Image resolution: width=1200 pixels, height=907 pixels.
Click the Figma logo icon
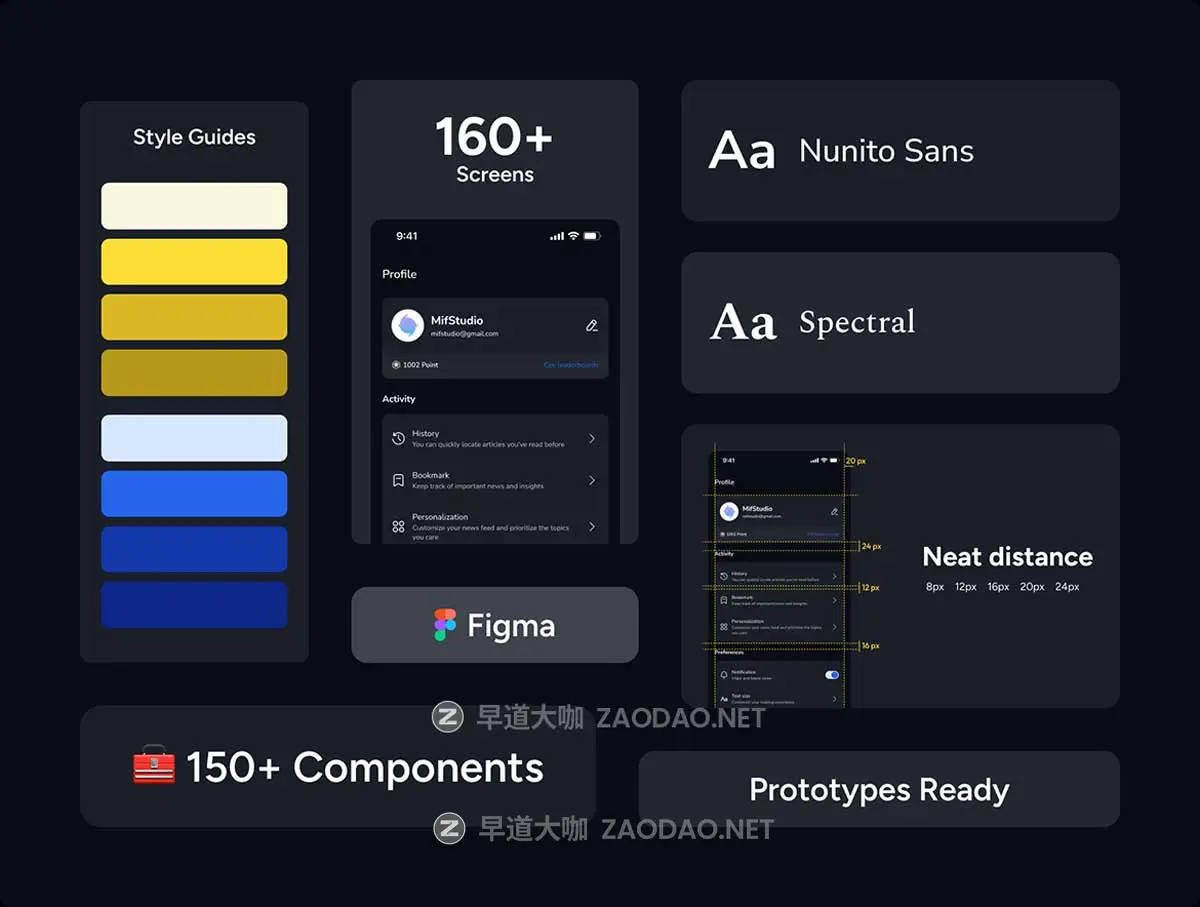445,625
